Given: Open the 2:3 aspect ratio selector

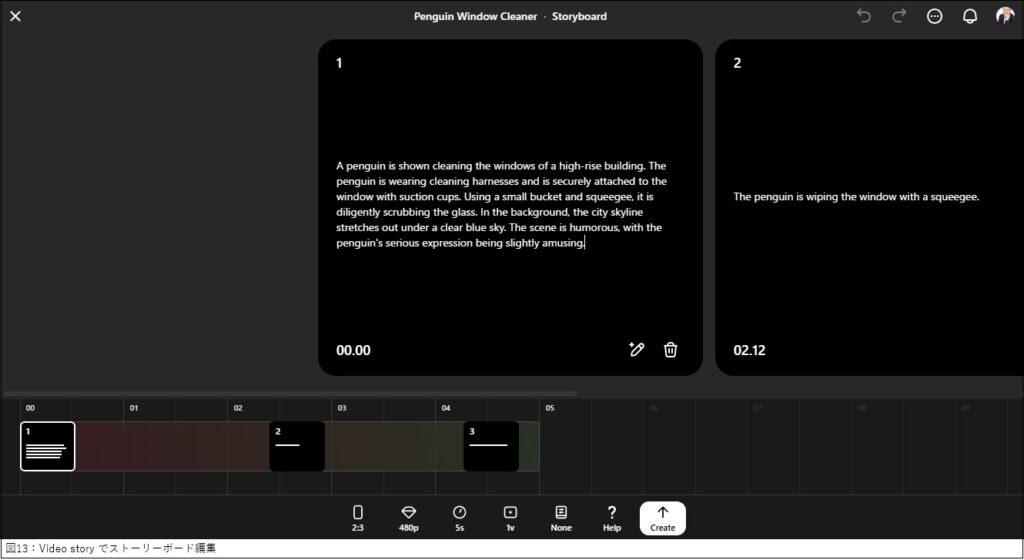Looking at the screenshot, I should click(x=358, y=517).
